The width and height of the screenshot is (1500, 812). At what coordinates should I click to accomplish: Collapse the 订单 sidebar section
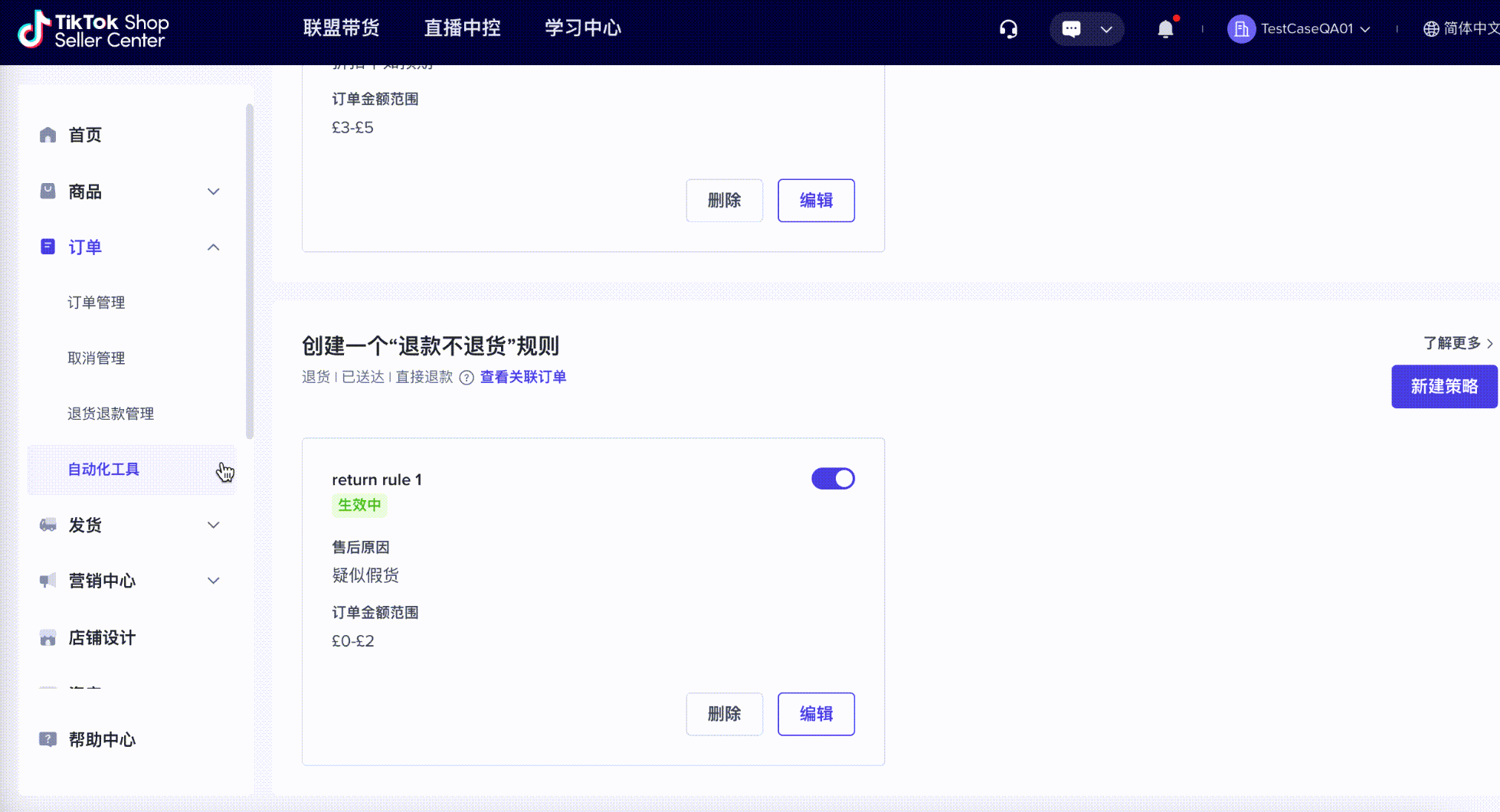(213, 247)
